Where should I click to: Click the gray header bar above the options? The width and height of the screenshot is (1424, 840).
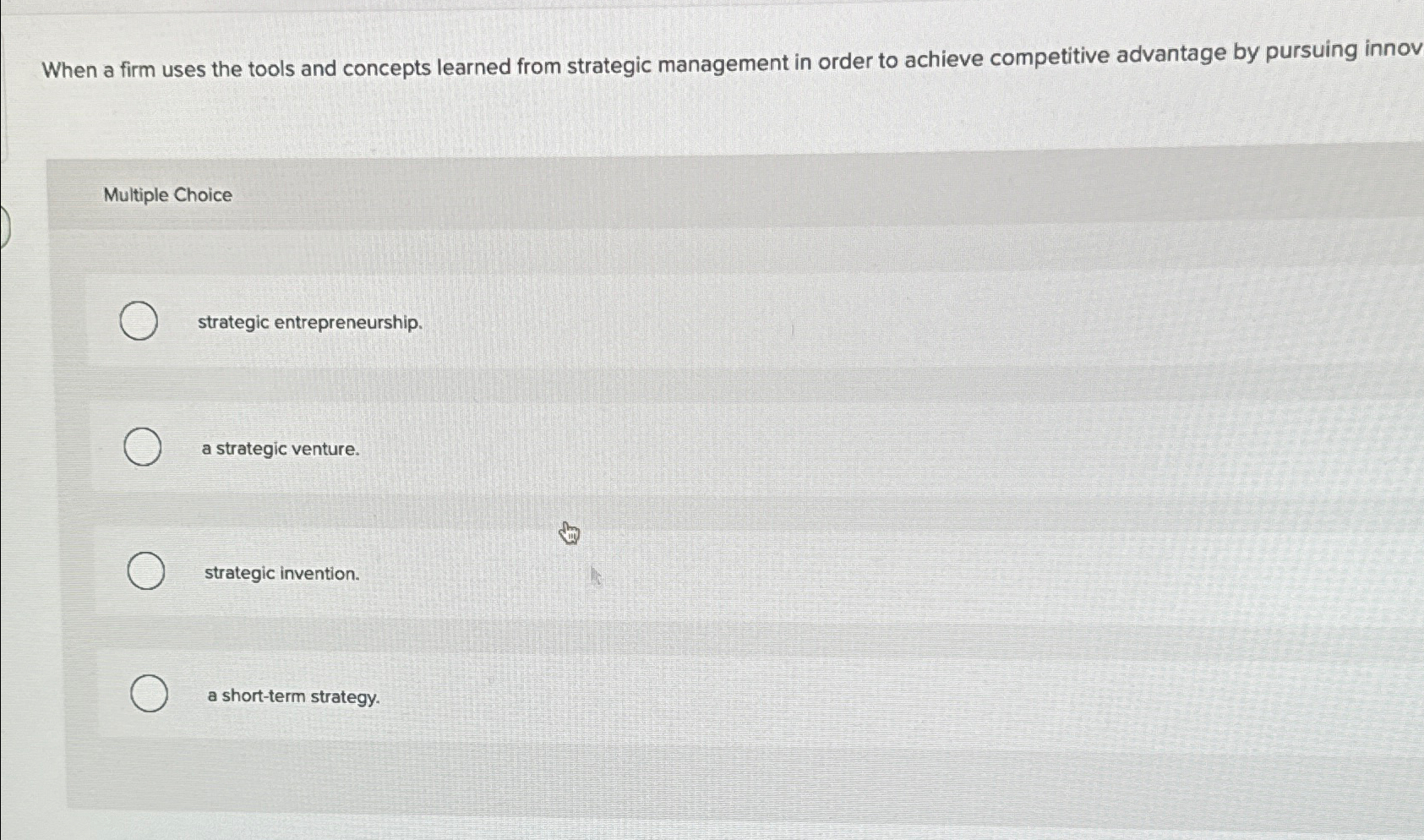tap(676, 190)
